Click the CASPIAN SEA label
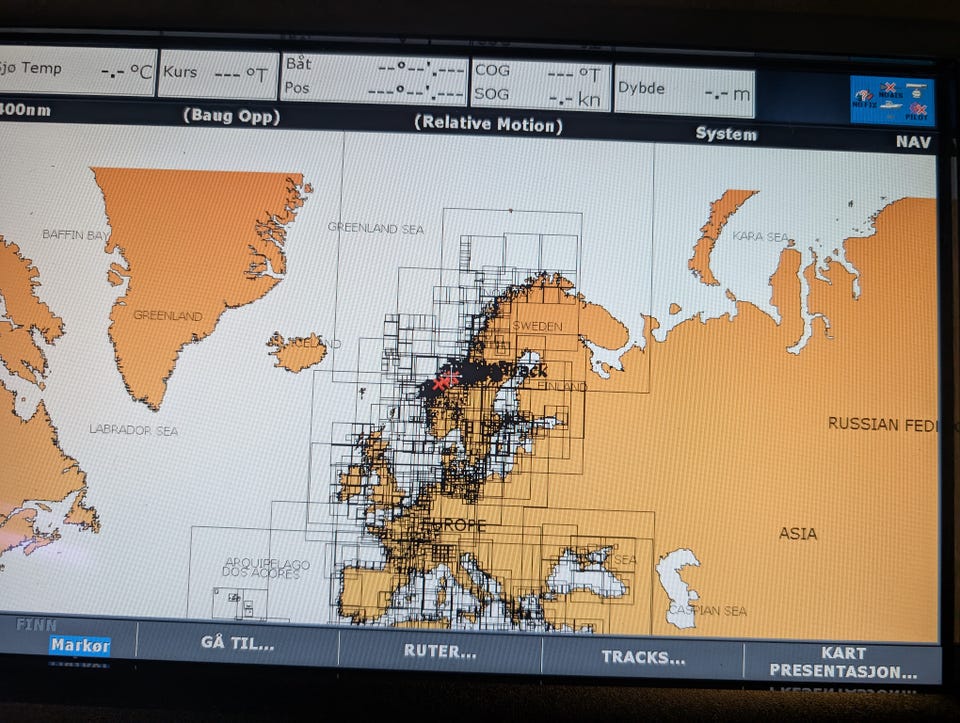The width and height of the screenshot is (960, 723). pyautogui.click(x=708, y=611)
